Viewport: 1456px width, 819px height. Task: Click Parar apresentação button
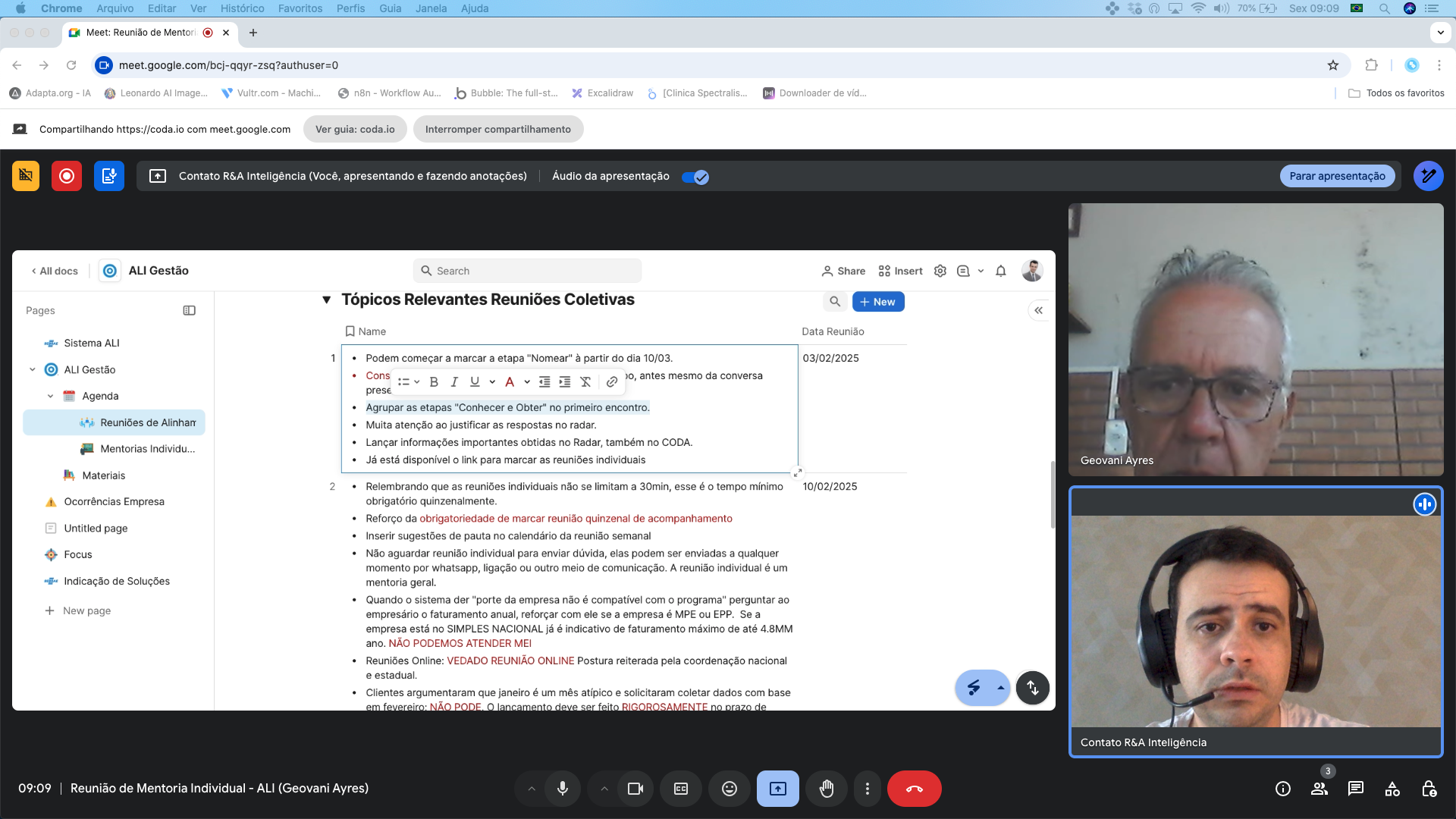tap(1337, 176)
